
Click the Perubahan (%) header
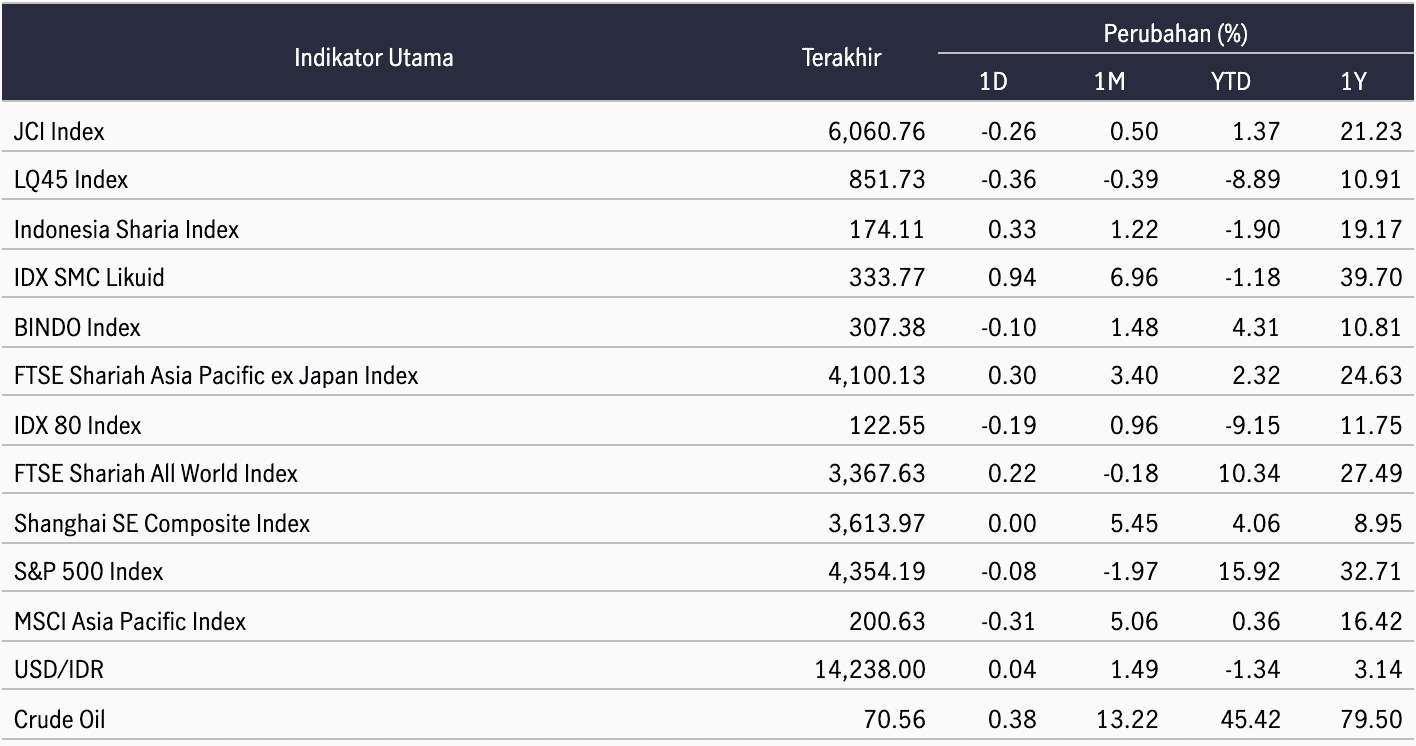tap(1175, 34)
